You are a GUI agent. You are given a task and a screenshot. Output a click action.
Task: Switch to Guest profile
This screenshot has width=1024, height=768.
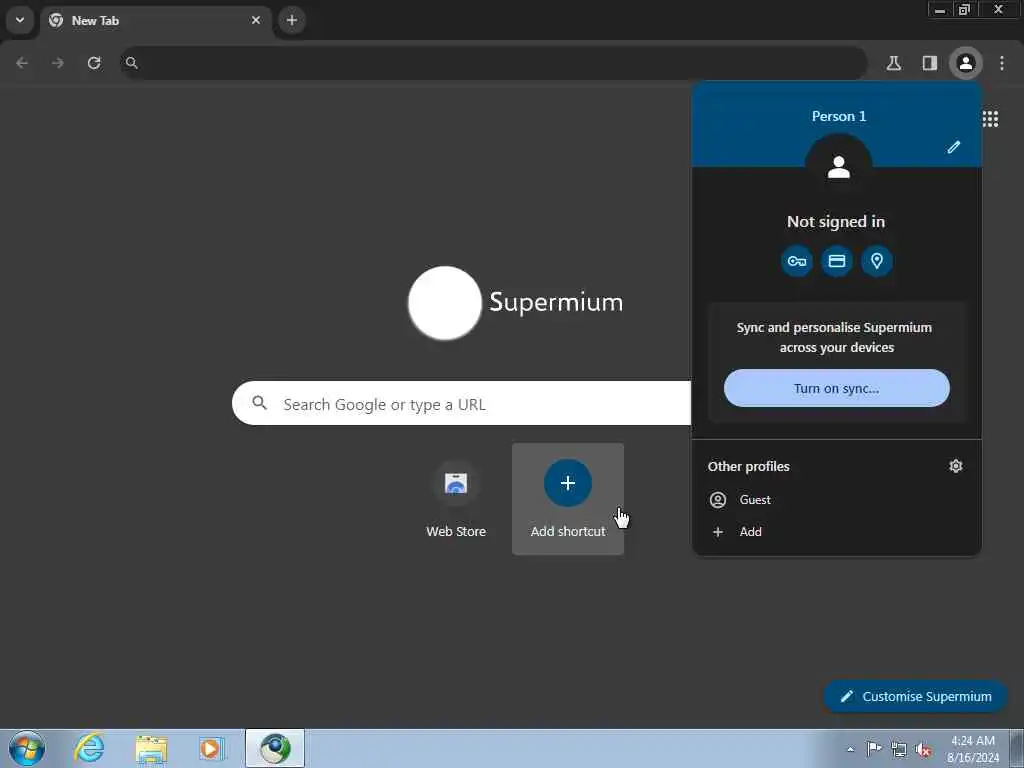click(x=837, y=500)
